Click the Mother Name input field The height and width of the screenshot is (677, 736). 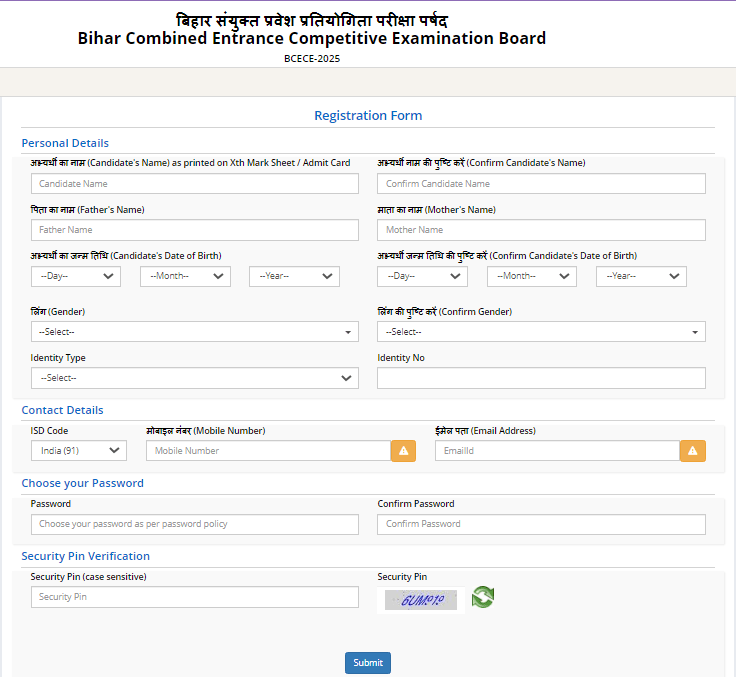pyautogui.click(x=541, y=230)
